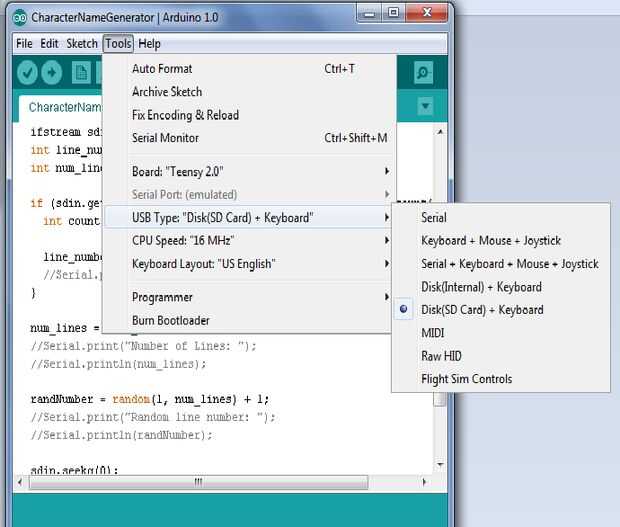Click the vertical scrollbar up arrow

[440, 131]
